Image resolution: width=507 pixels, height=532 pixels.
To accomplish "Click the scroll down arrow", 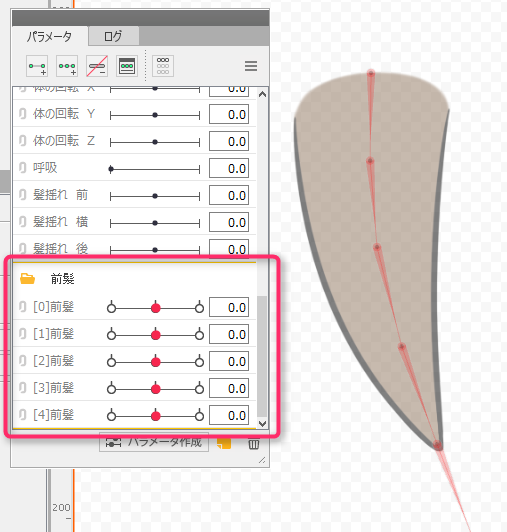I will point(262,423).
